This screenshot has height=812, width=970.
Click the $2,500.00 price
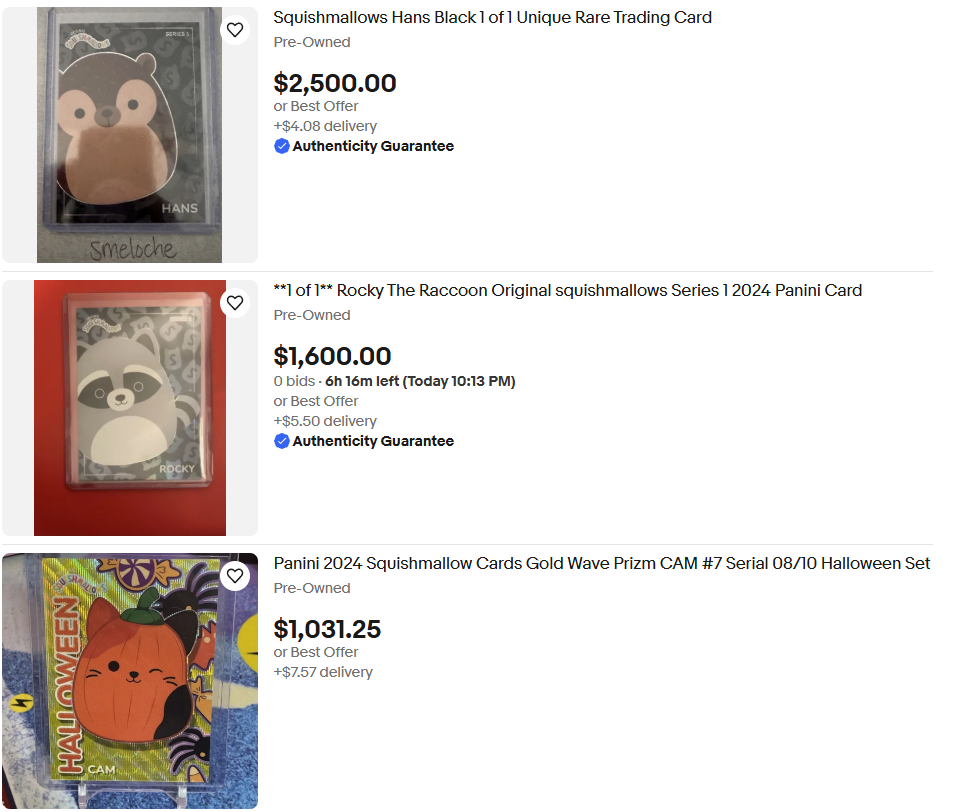[335, 84]
